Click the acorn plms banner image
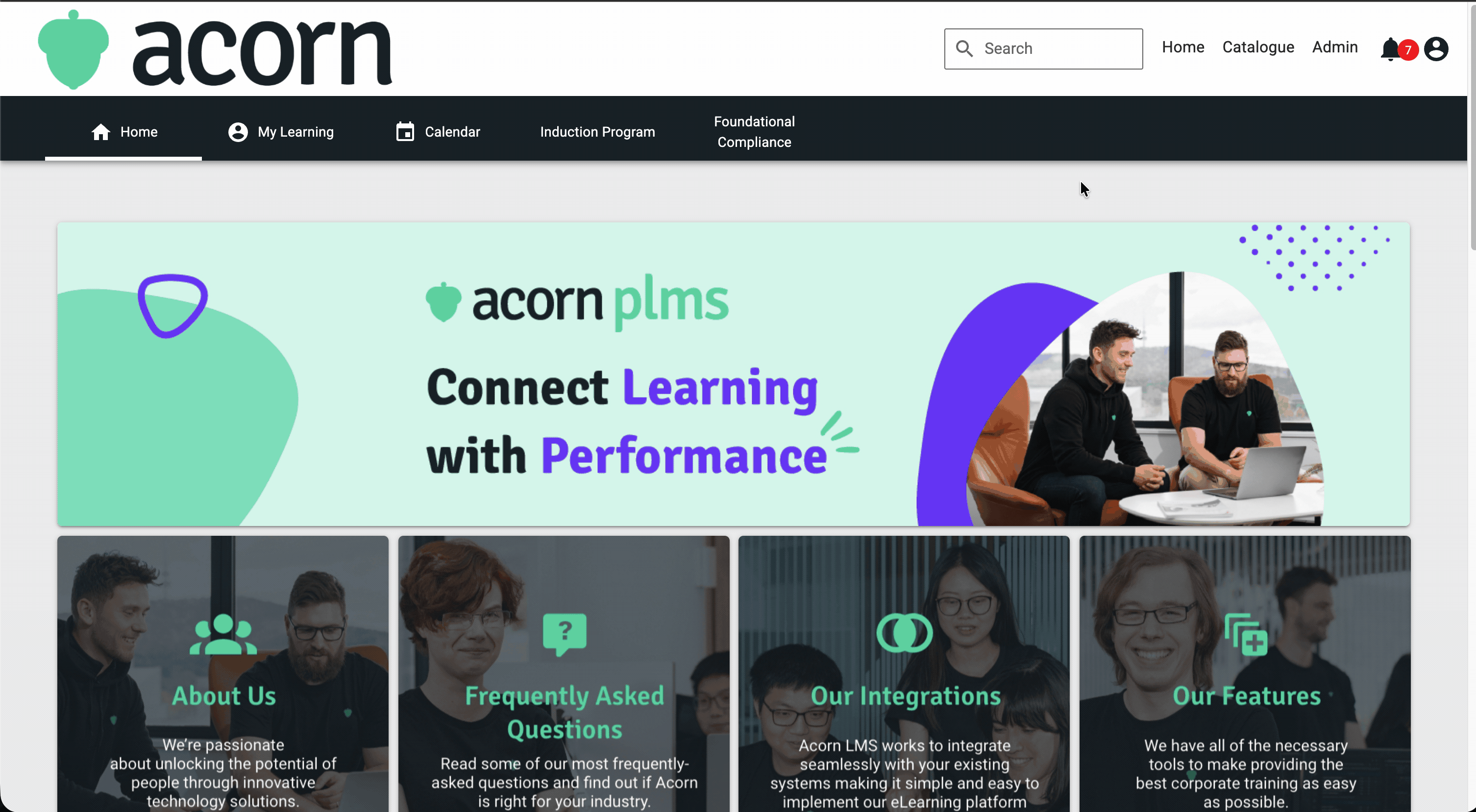Screen dimensions: 1476x812 (x=734, y=374)
